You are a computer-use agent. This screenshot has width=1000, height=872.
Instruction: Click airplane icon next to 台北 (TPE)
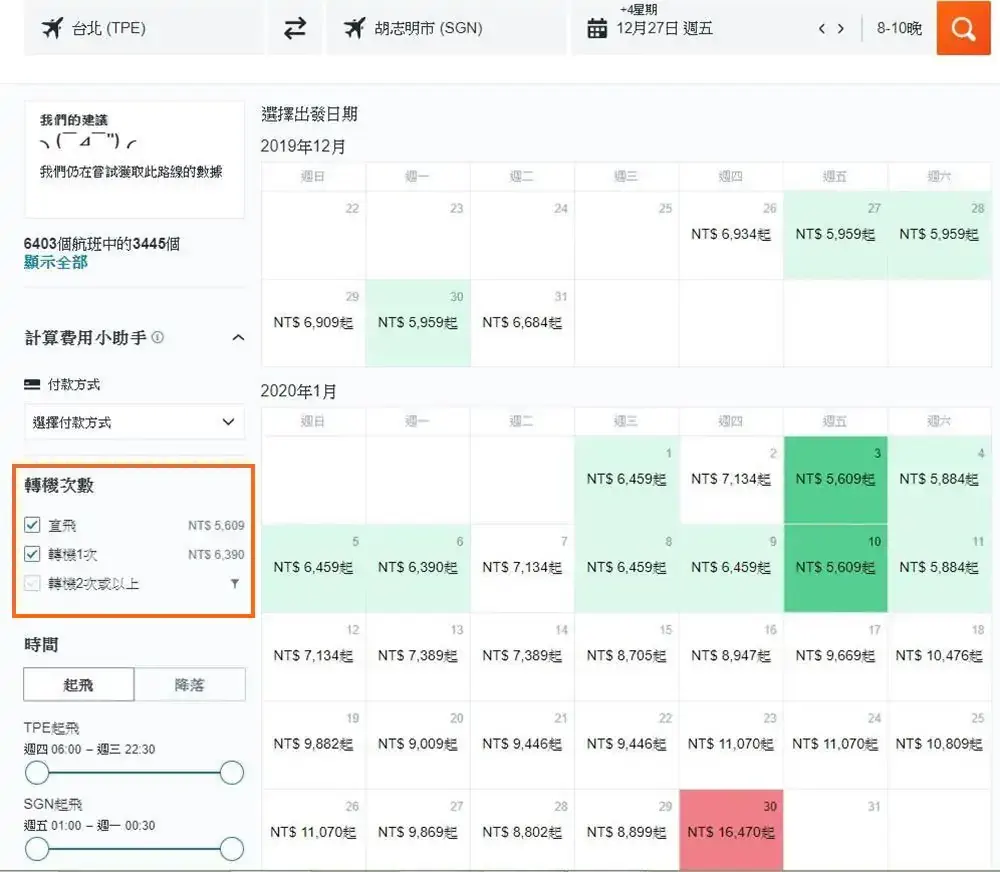point(52,28)
